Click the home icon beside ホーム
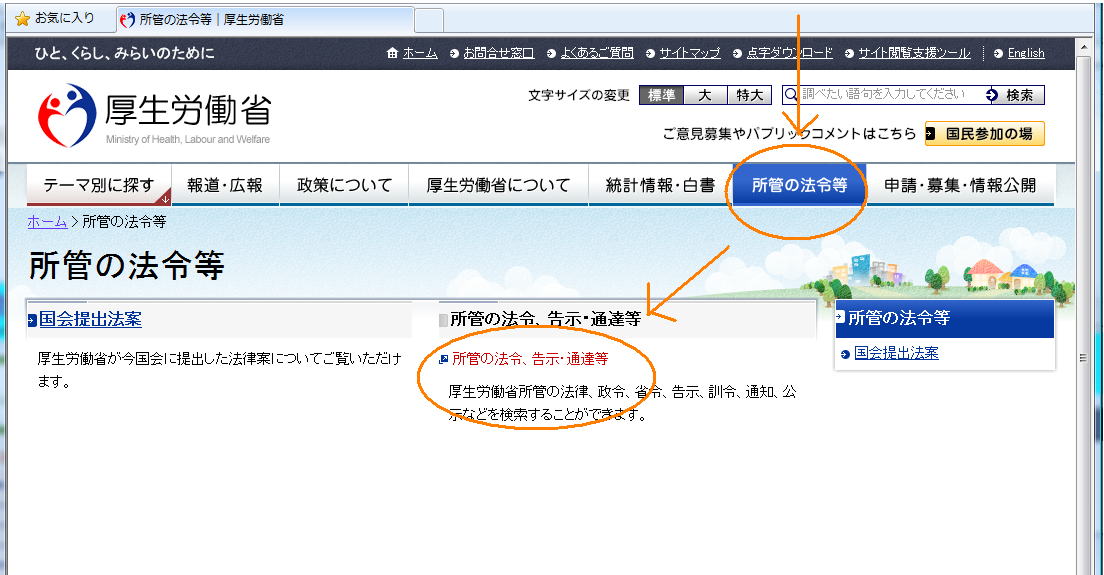Viewport: 1104px width, 575px height. tap(392, 53)
